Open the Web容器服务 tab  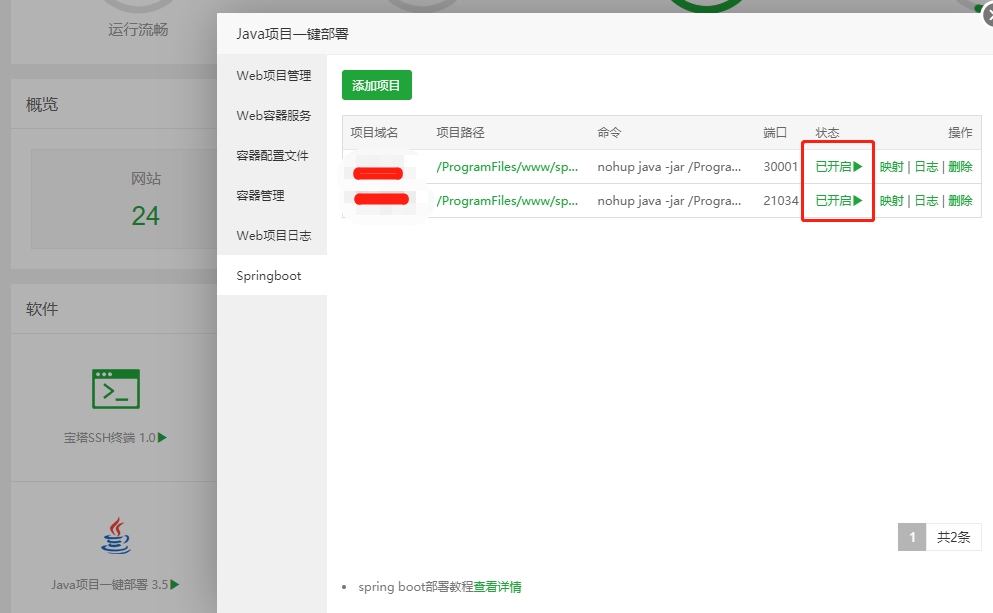[273, 115]
